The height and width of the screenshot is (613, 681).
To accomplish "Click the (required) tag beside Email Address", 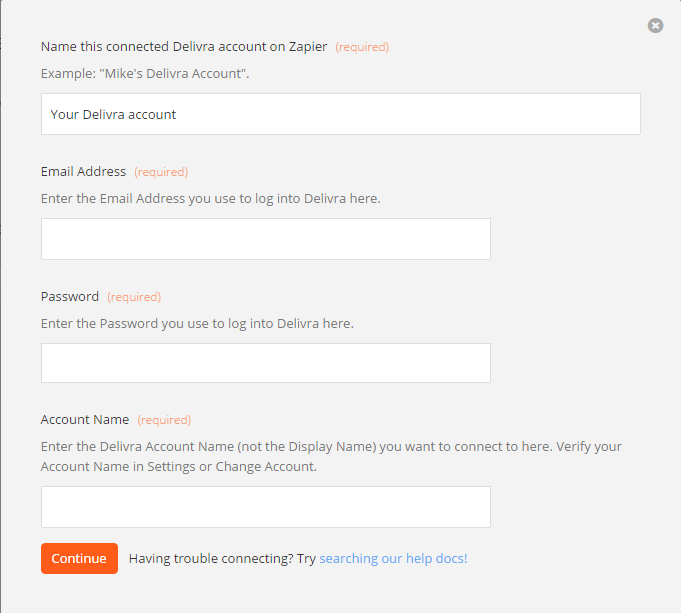I will 161,172.
